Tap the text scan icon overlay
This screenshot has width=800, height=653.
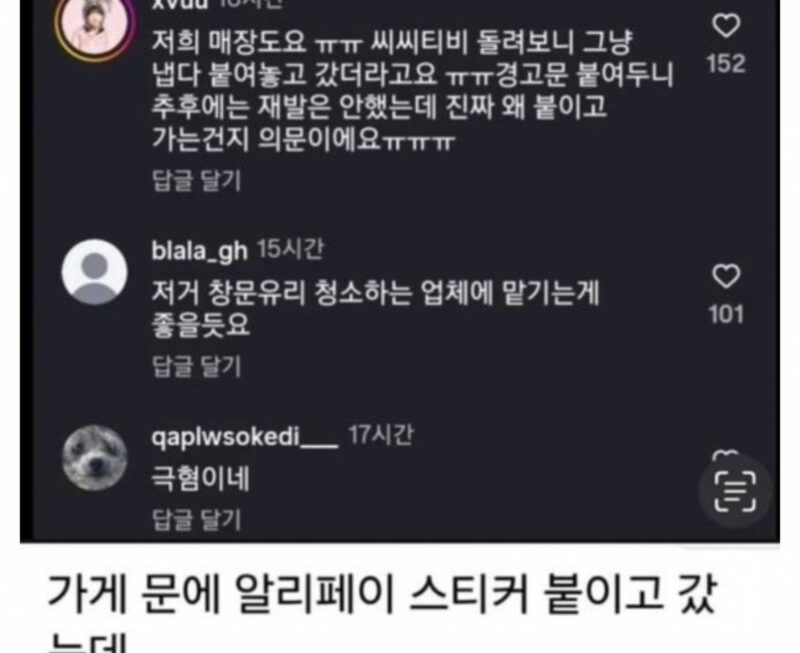[x=735, y=491]
